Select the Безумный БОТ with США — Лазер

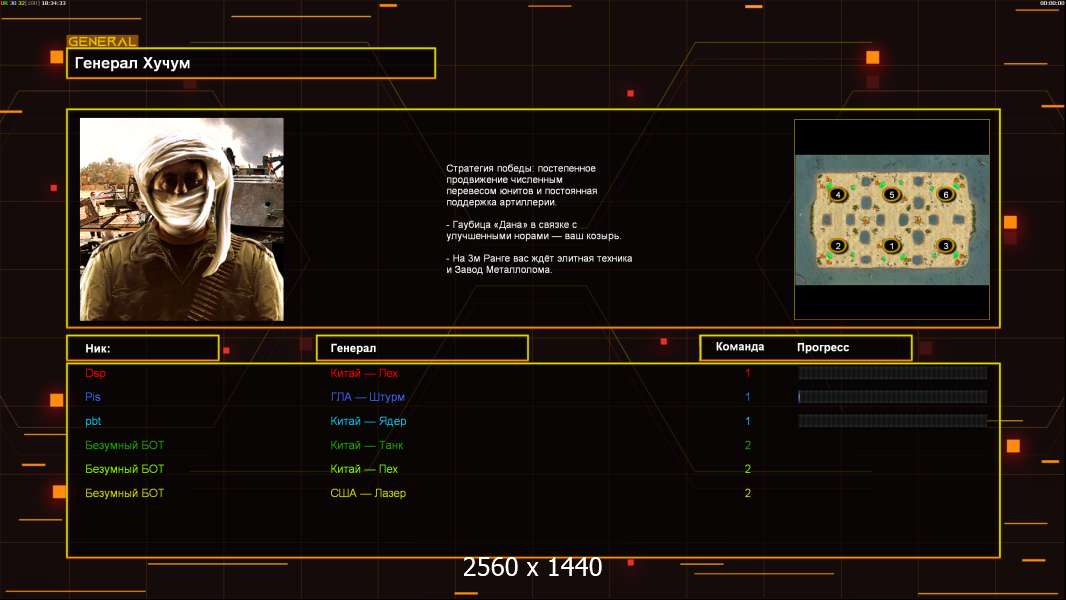124,493
